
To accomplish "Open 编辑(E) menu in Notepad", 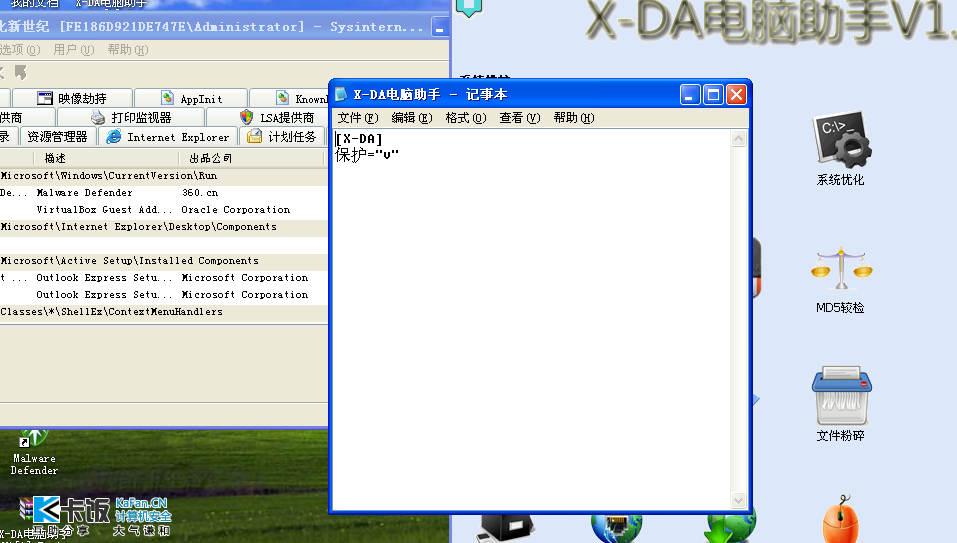I will pyautogui.click(x=411, y=118).
